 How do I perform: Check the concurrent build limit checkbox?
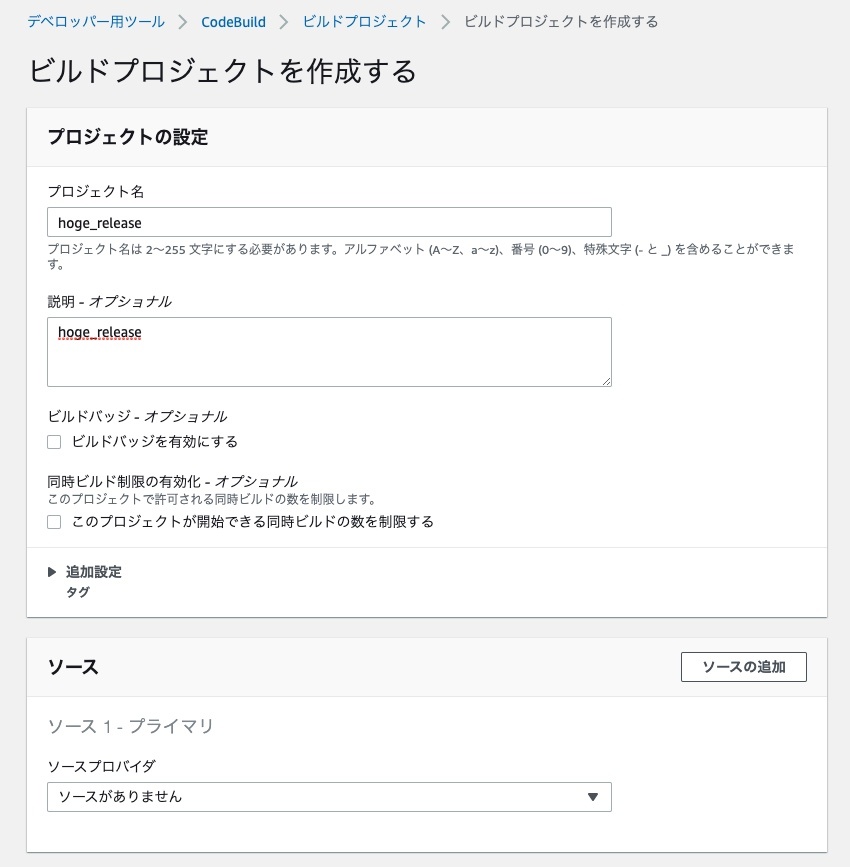pos(54,522)
